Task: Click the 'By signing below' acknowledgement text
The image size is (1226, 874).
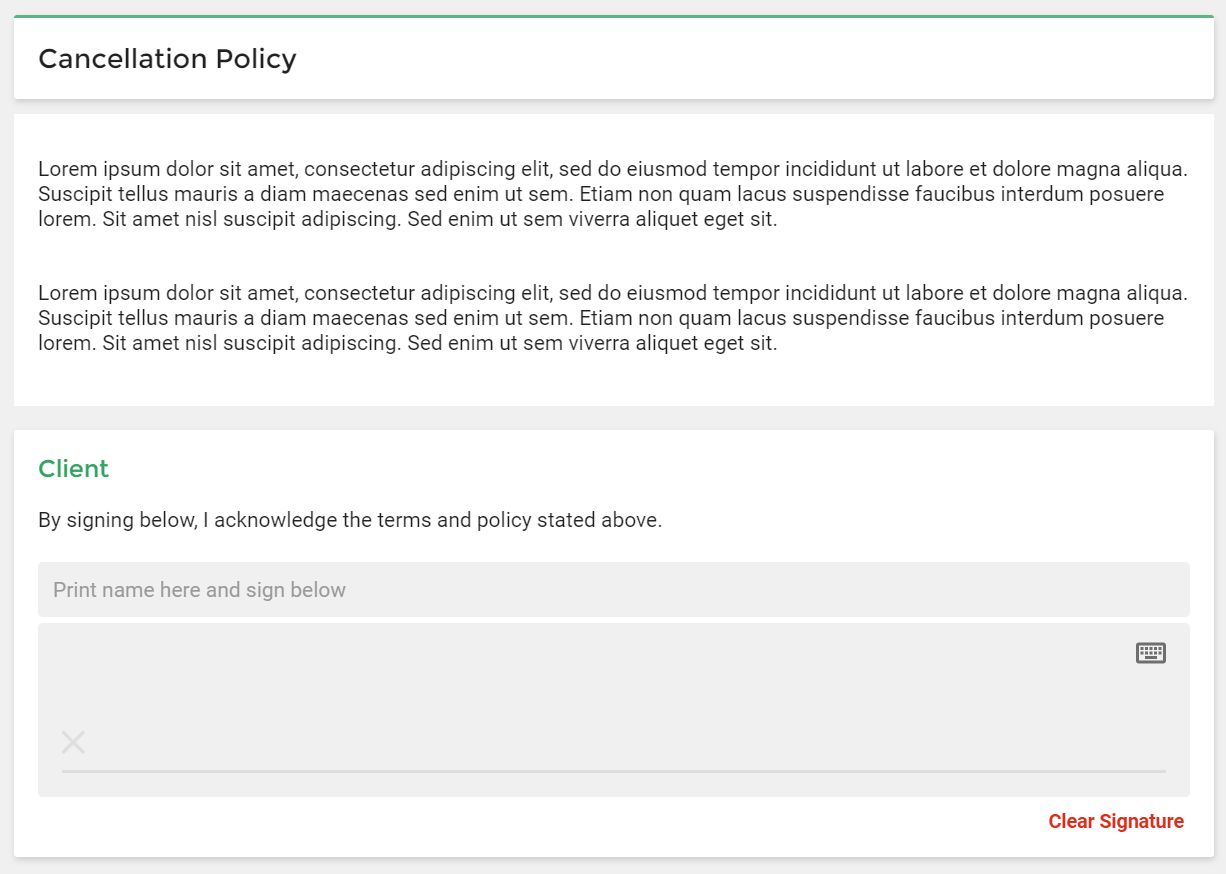Action: click(350, 521)
